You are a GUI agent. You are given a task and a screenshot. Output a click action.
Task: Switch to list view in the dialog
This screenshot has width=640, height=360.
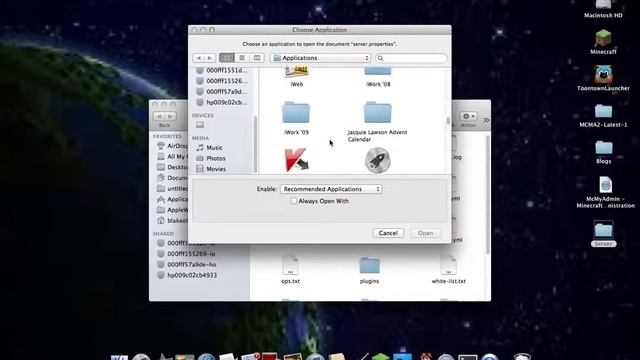pyautogui.click(x=242, y=58)
